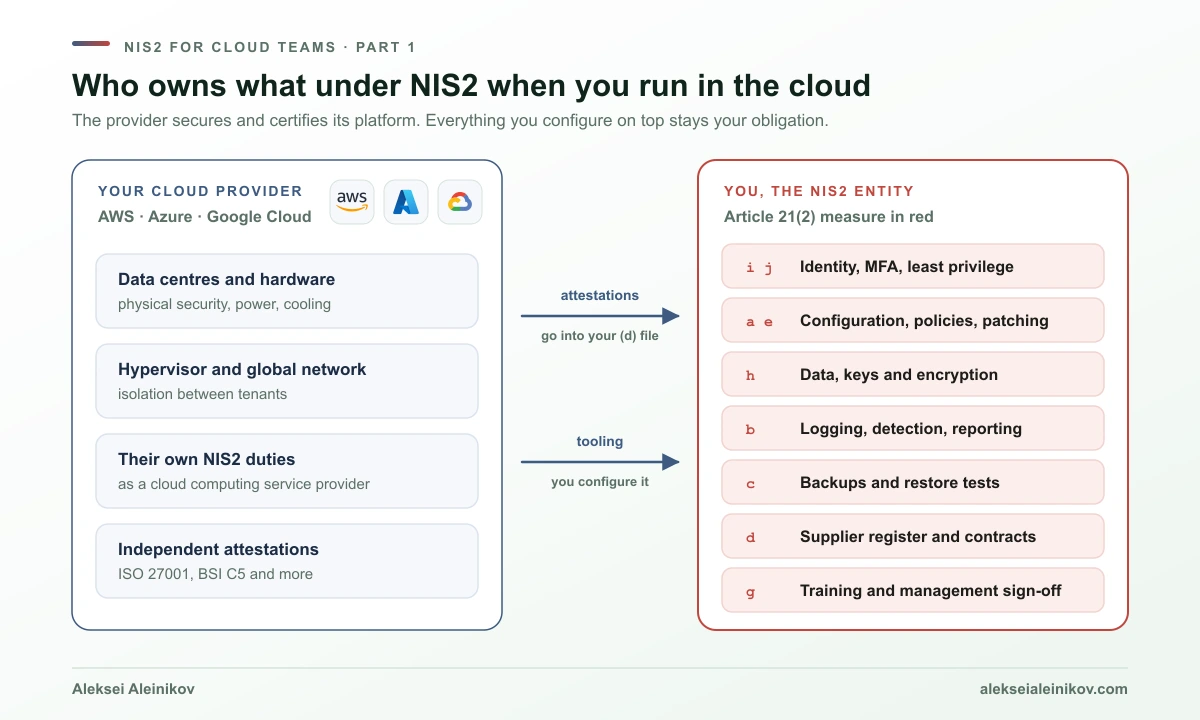
Task: Click the Training and management sign-off row
Action: click(913, 591)
